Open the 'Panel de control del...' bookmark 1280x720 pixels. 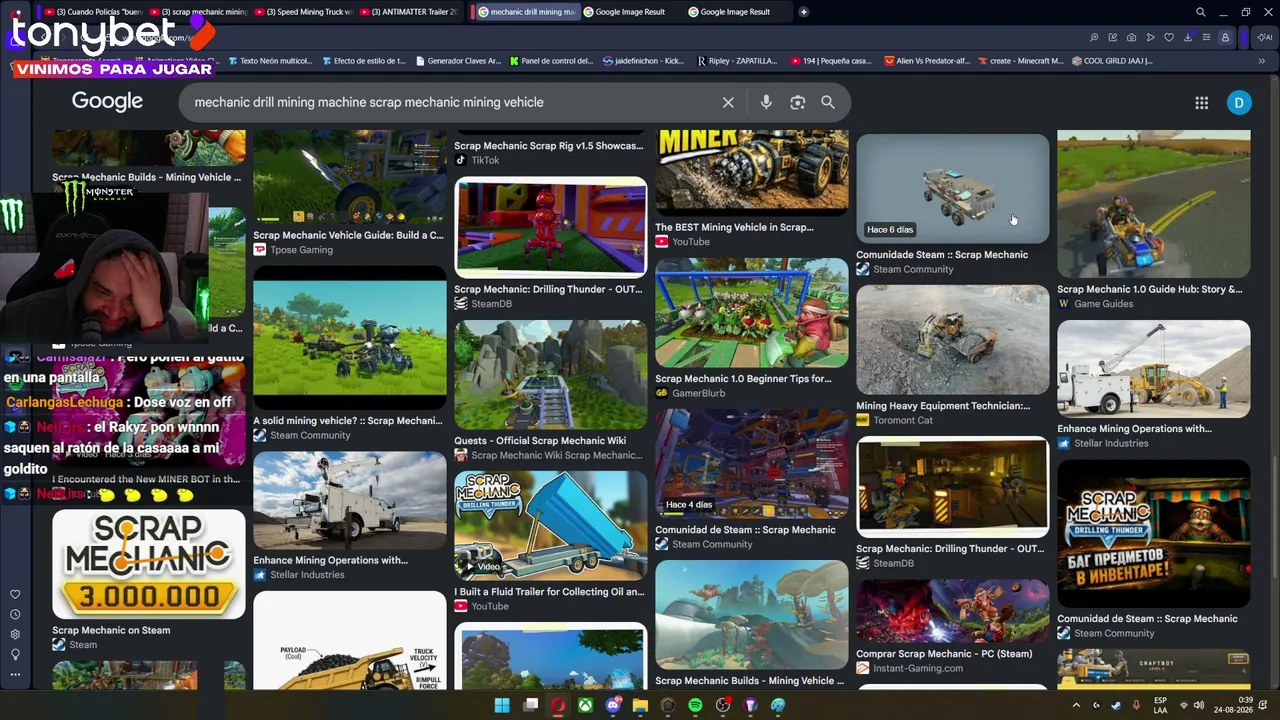point(552,61)
